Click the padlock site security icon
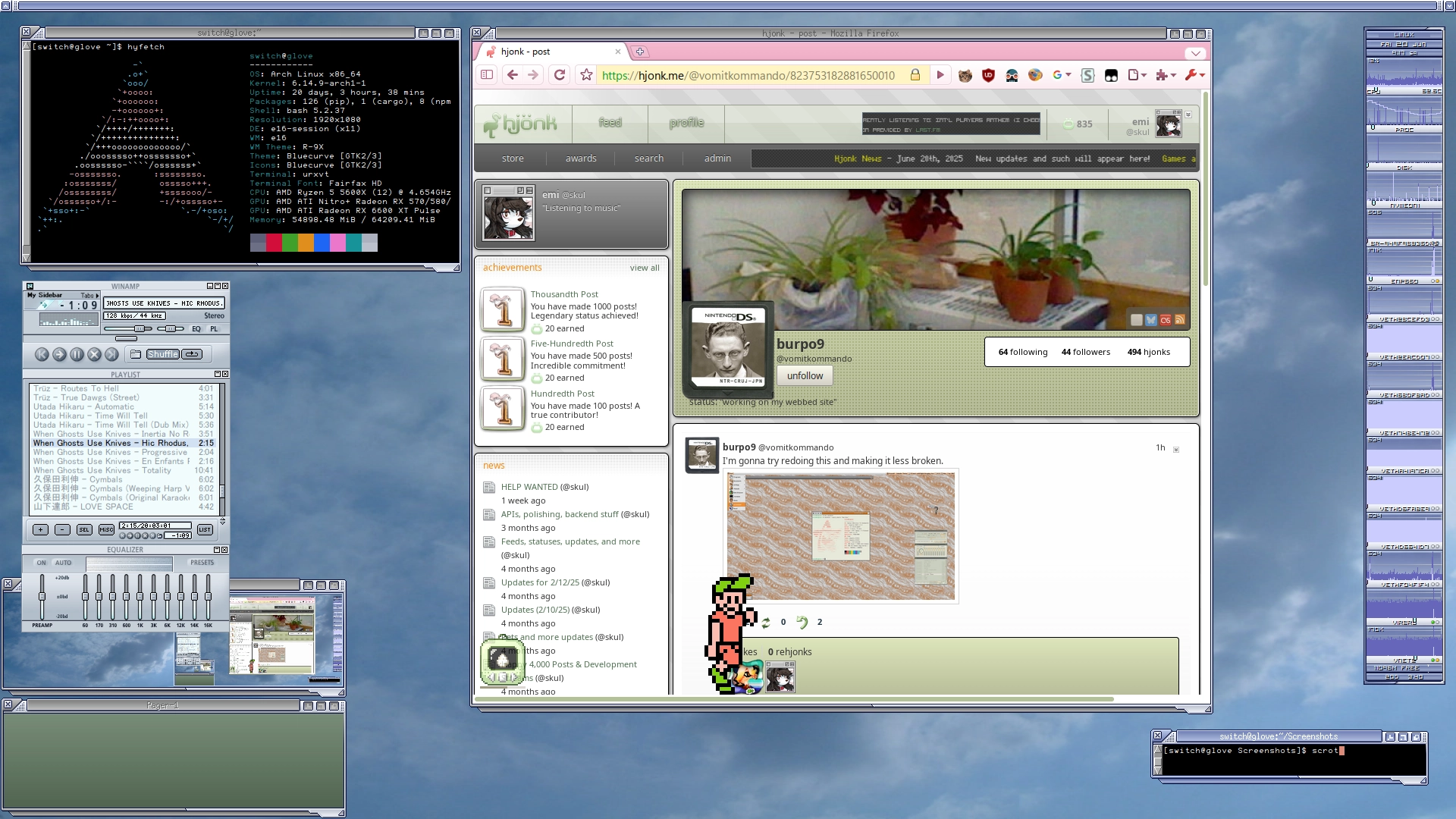This screenshot has width=1456, height=819. pyautogui.click(x=915, y=74)
